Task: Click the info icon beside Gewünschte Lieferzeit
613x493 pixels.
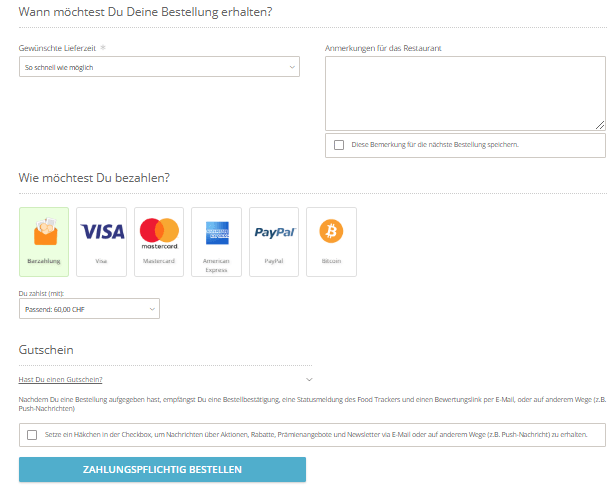Action: [x=103, y=47]
